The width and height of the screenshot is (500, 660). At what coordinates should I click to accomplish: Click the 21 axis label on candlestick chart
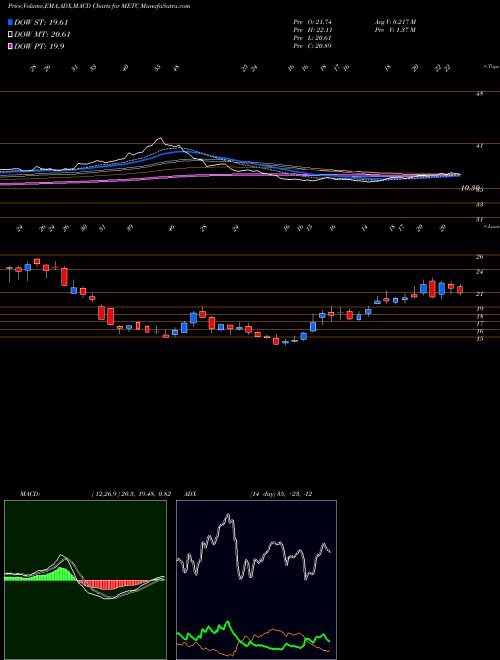pyautogui.click(x=479, y=294)
